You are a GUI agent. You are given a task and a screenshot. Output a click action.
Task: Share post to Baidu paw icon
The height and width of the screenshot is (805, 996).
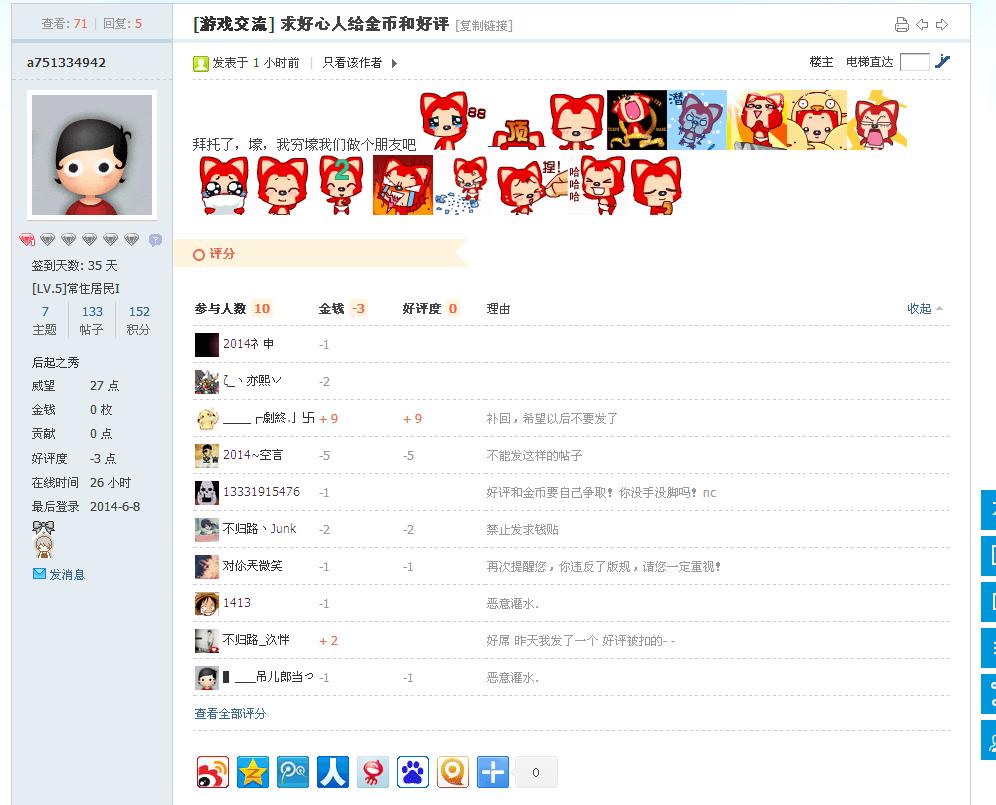[413, 772]
